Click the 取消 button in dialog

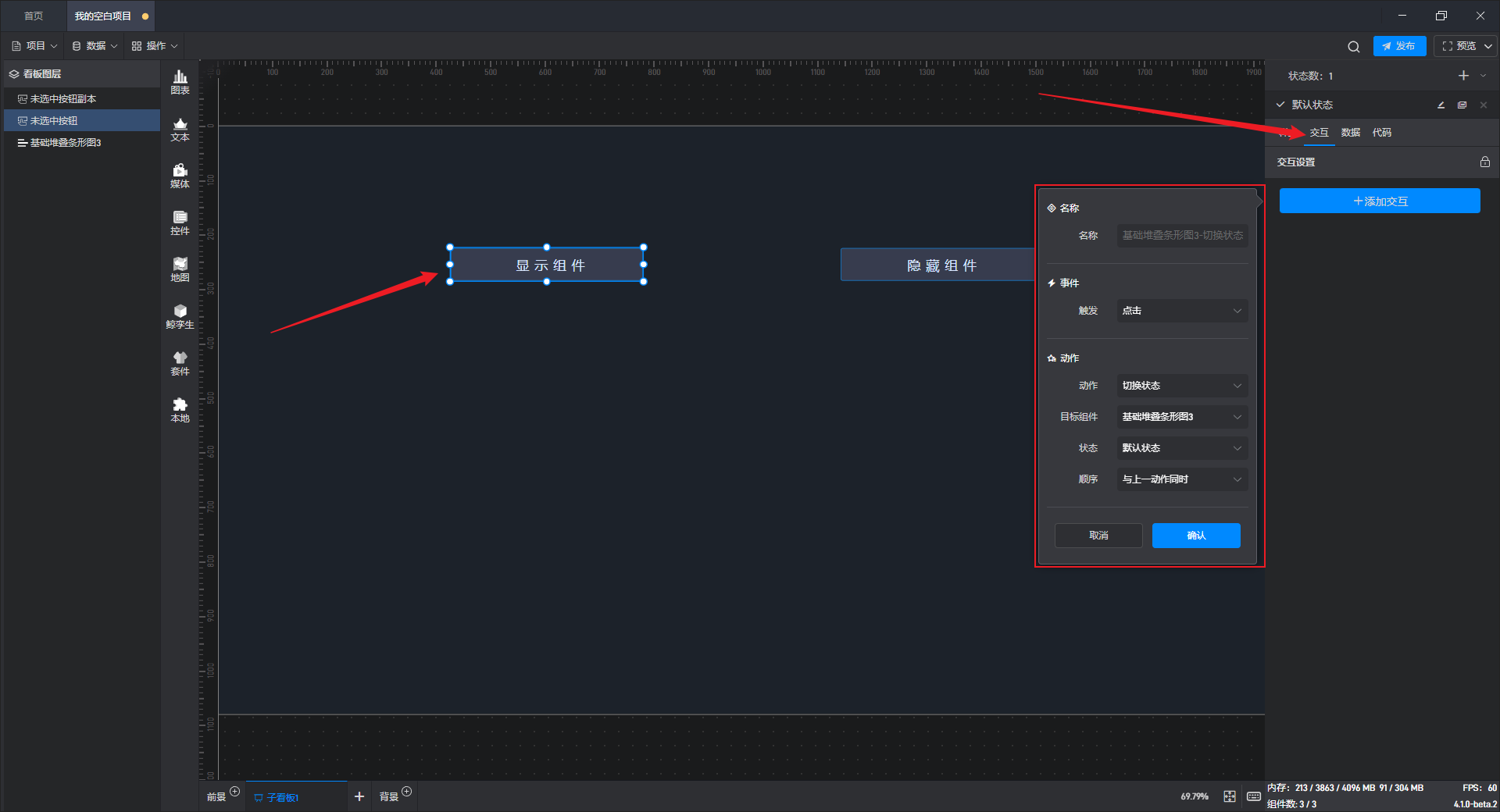click(1098, 536)
